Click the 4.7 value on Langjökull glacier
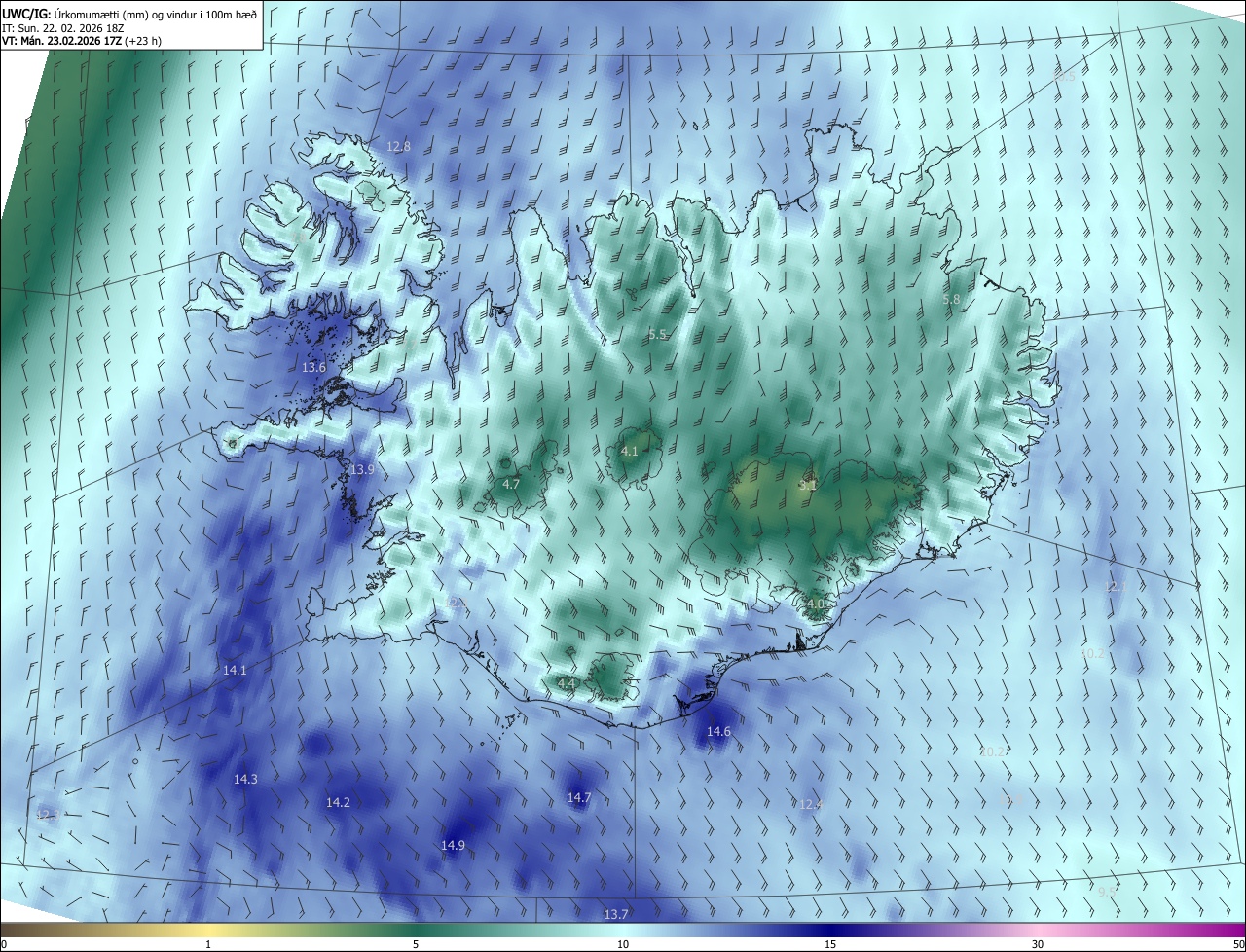 tap(511, 485)
